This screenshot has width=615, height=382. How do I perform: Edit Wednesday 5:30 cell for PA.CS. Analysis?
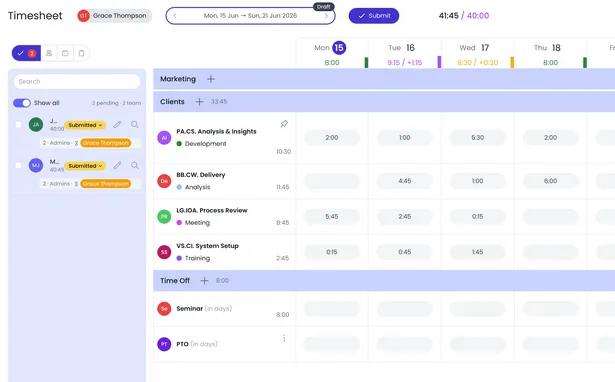pos(478,138)
